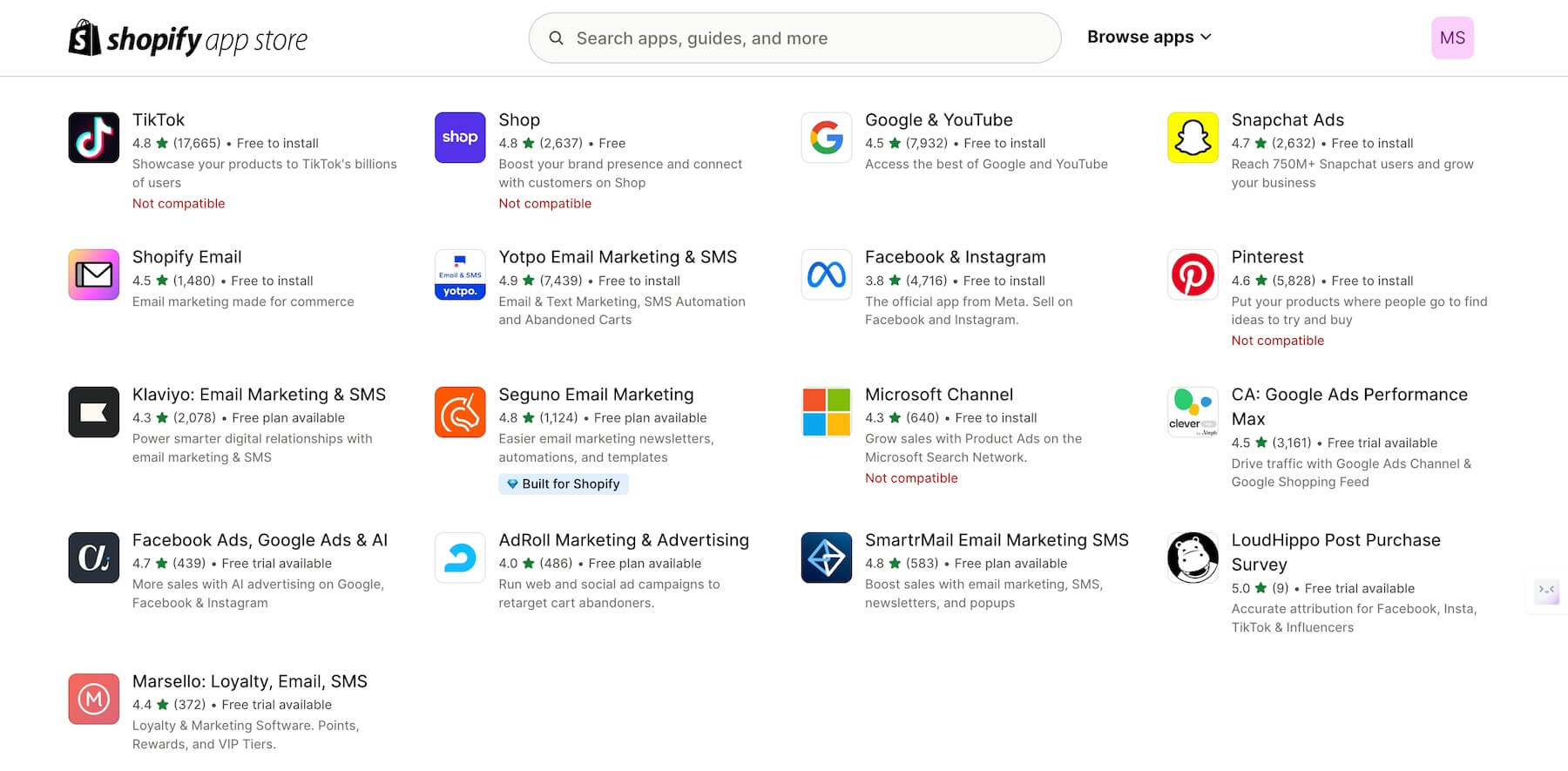Viewport: 1568px width, 771px height.
Task: Open the Shop app purple icon
Action: coord(460,138)
